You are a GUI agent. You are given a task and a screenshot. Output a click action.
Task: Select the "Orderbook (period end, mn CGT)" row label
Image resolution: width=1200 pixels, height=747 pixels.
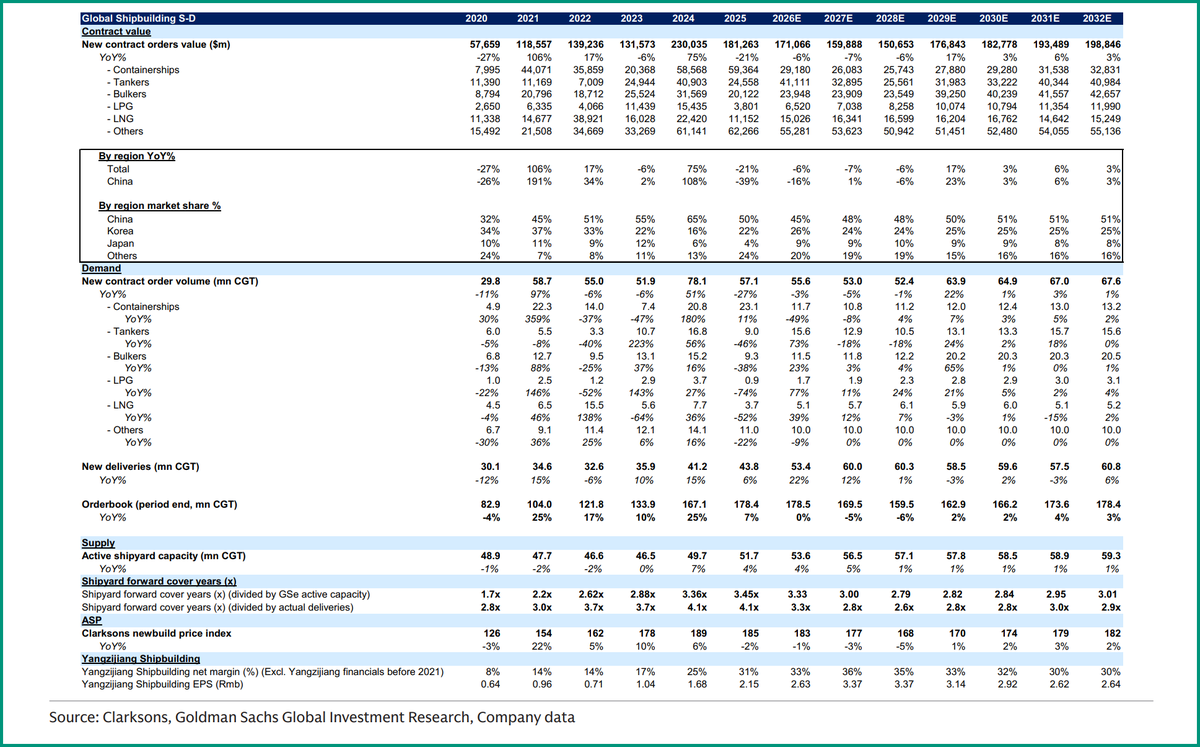[160, 504]
